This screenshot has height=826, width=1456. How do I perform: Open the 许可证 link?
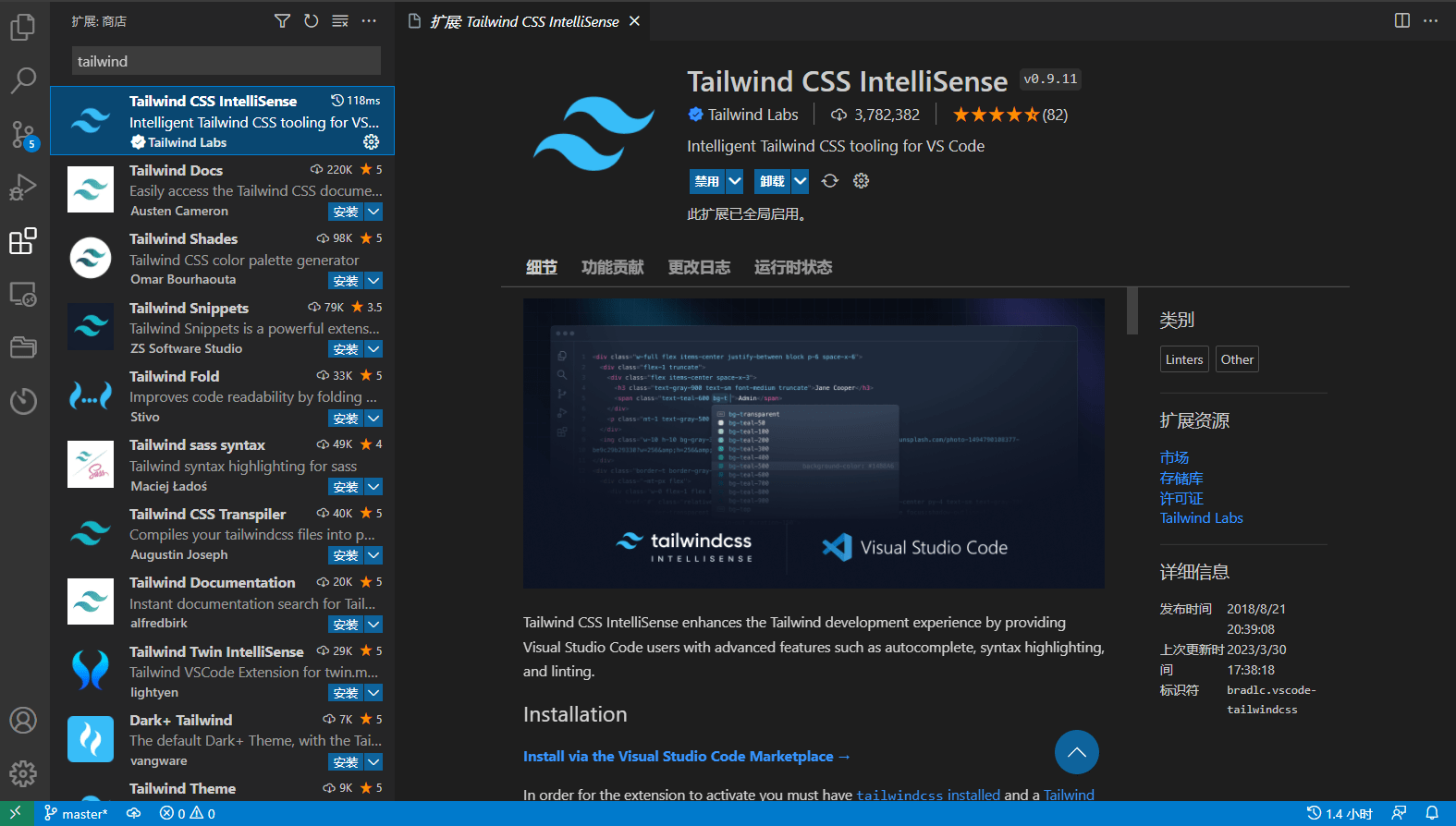pyautogui.click(x=1181, y=498)
